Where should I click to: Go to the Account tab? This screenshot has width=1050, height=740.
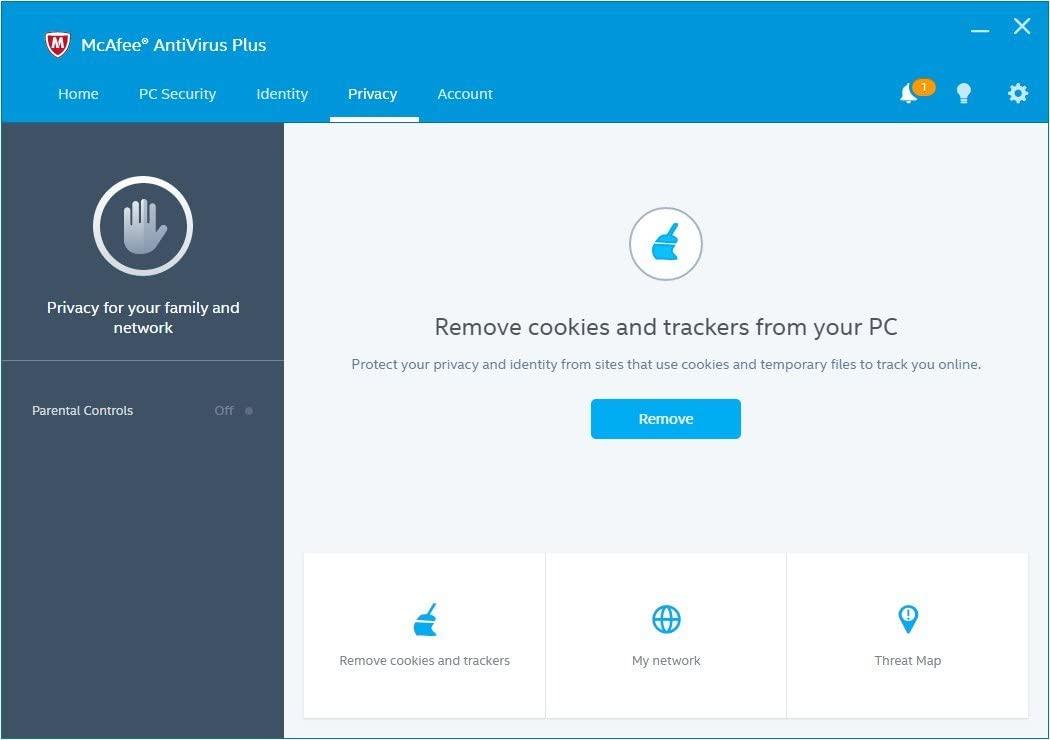pos(464,93)
